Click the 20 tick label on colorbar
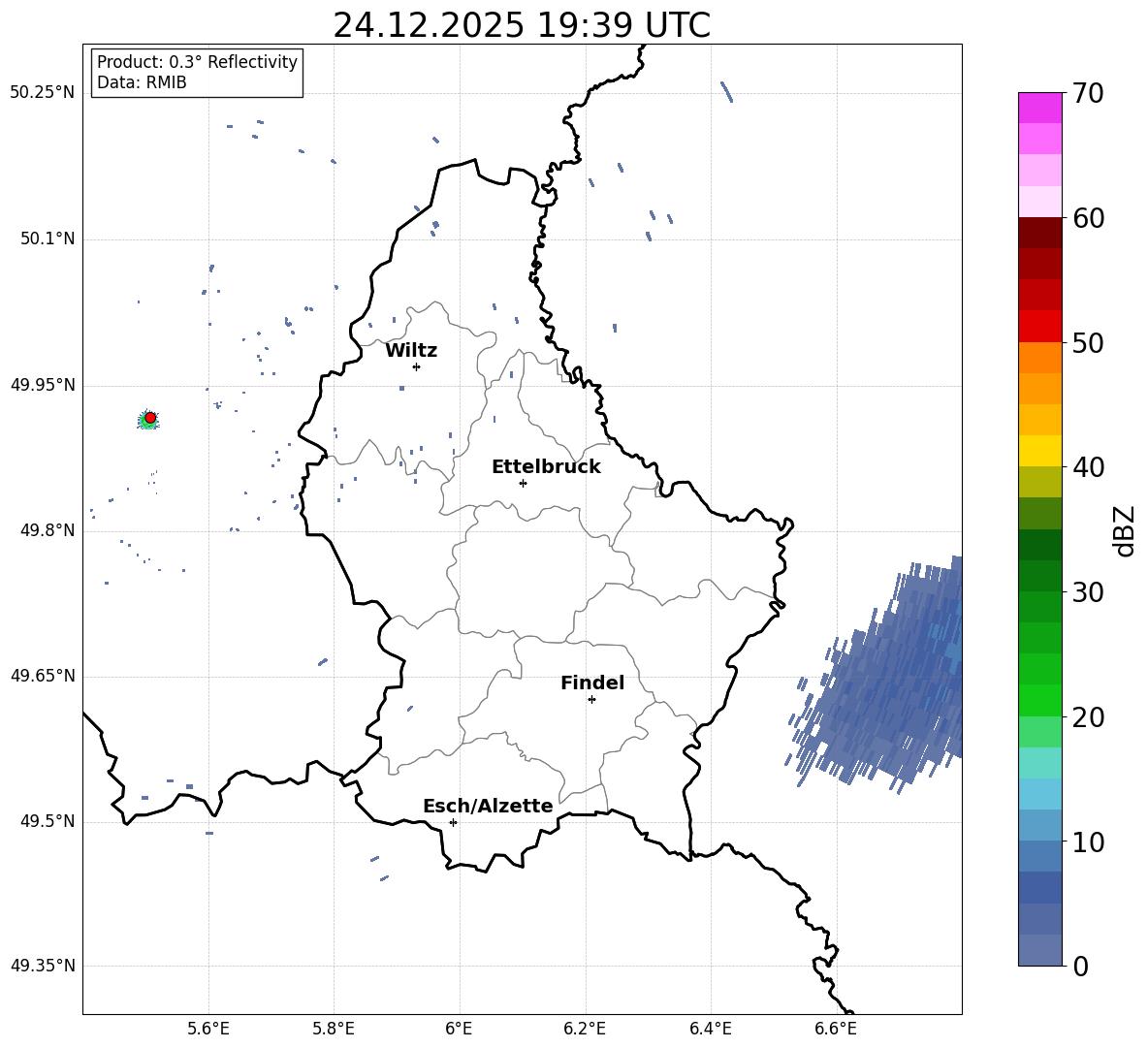The height and width of the screenshot is (1048, 1148). click(x=1088, y=717)
